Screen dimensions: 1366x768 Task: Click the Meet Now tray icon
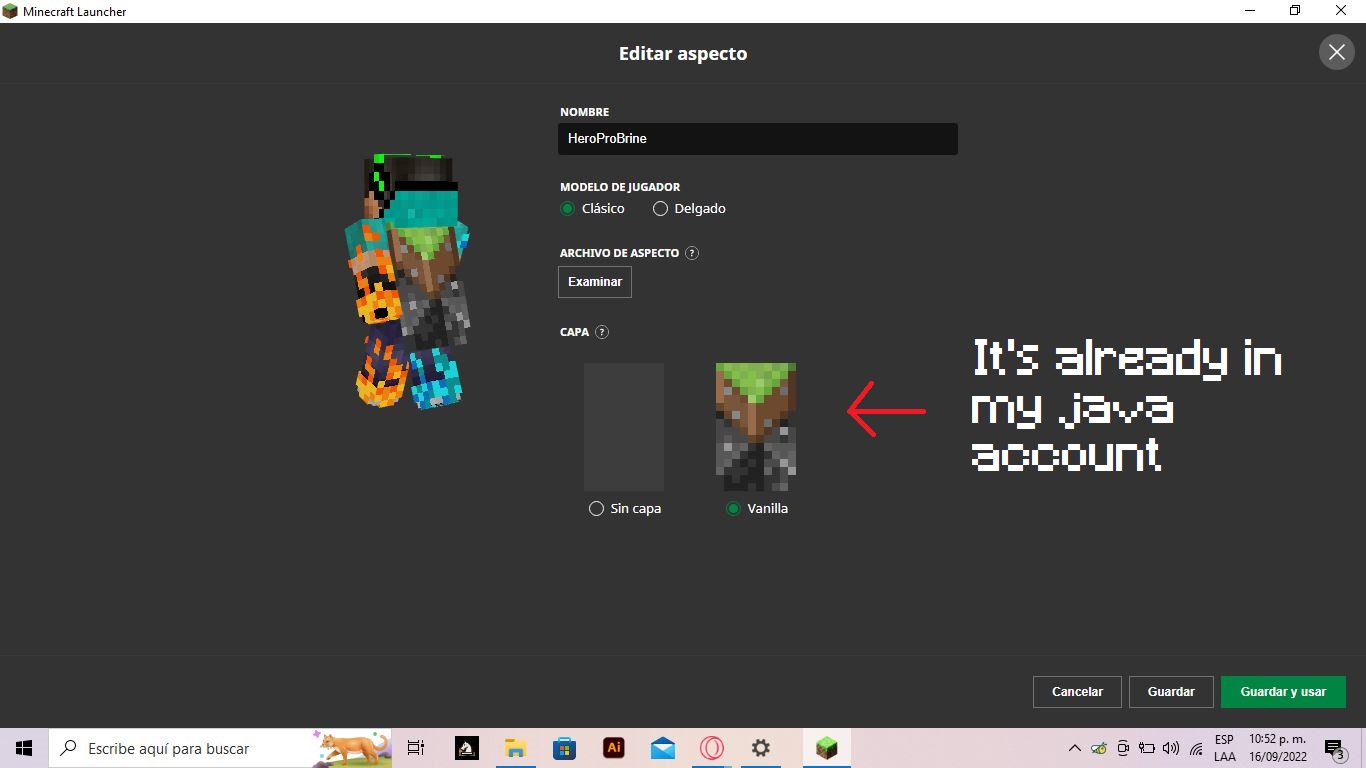point(1123,748)
